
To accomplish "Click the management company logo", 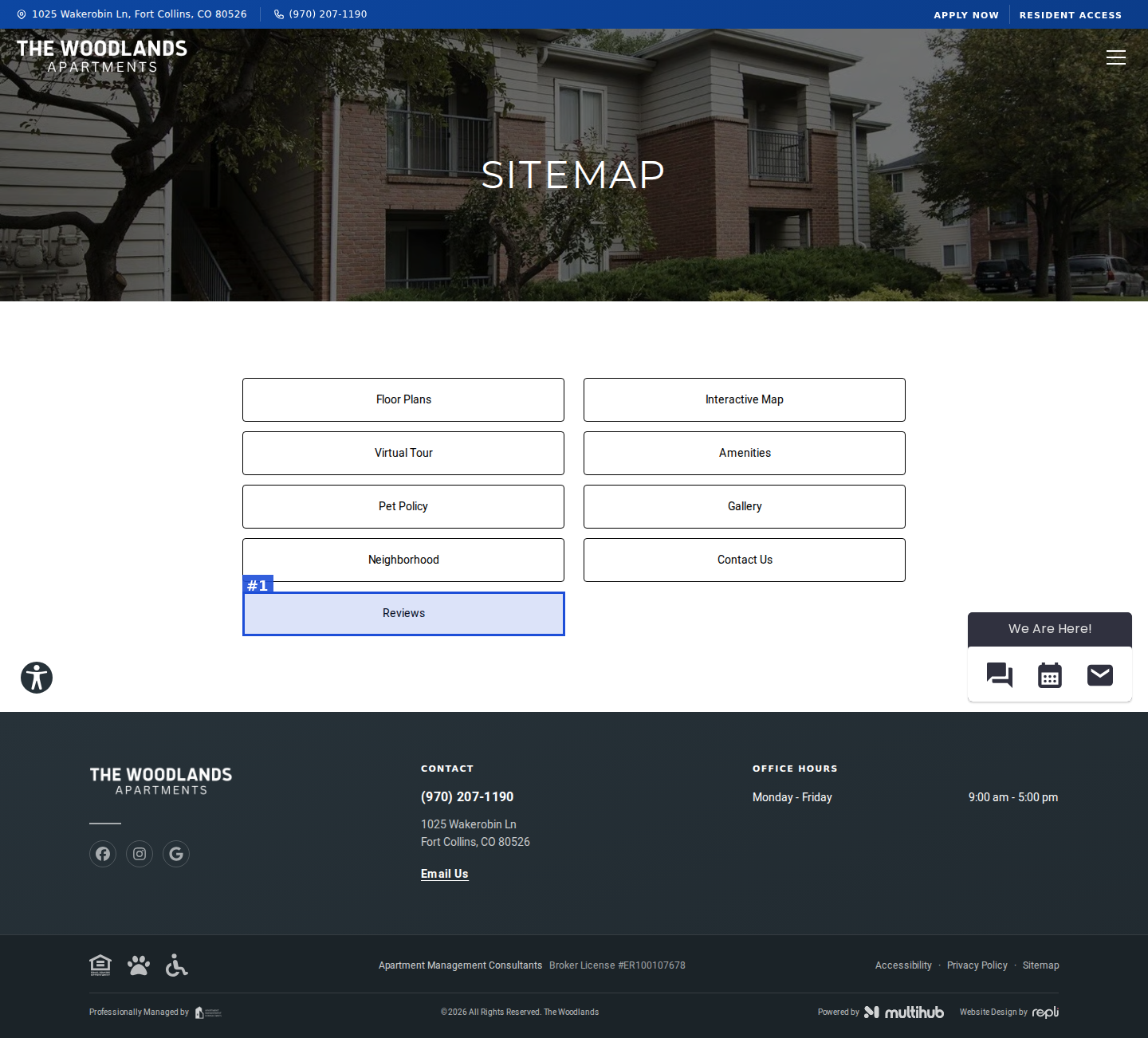I will (208, 1012).
